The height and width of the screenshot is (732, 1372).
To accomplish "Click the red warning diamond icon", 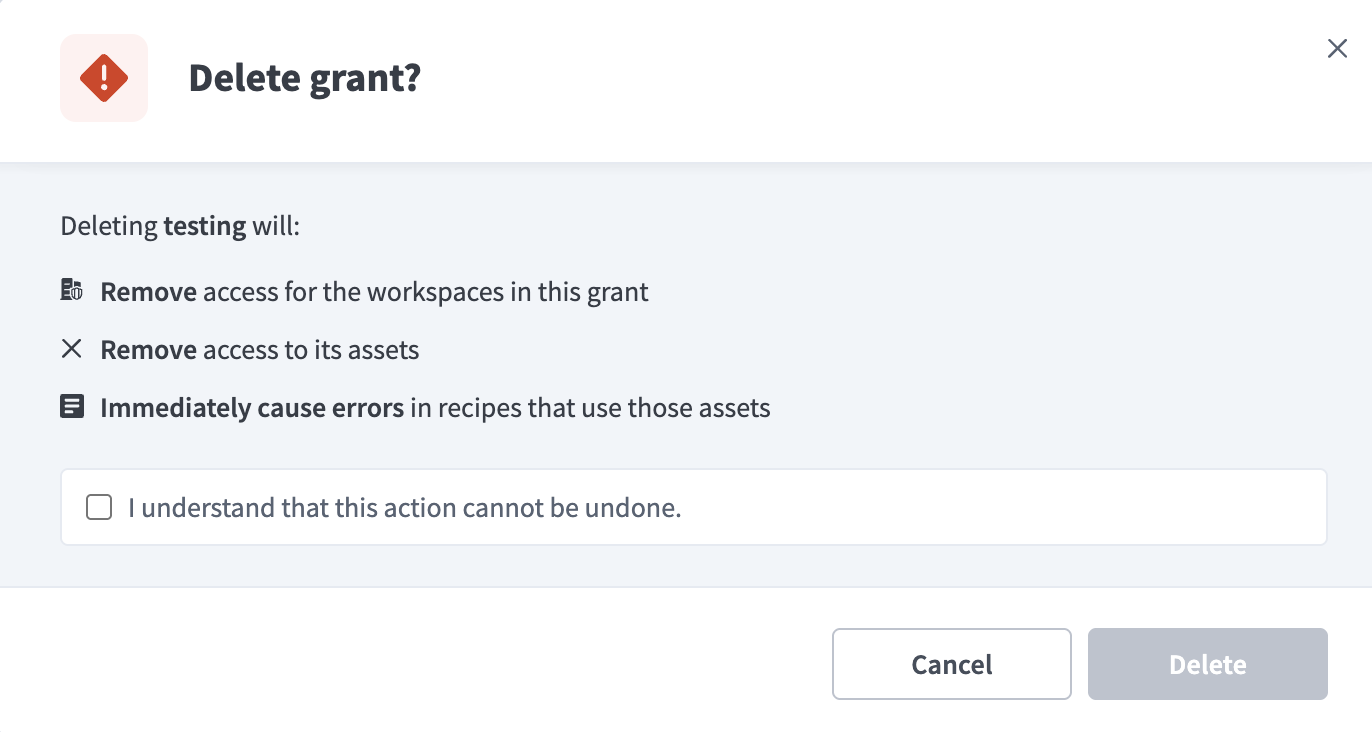I will [x=104, y=78].
